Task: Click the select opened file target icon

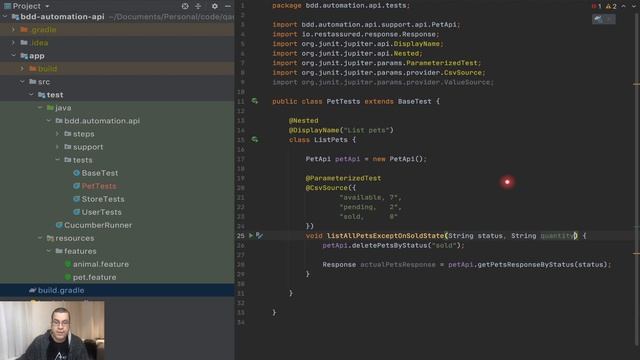Action: coord(185,6)
